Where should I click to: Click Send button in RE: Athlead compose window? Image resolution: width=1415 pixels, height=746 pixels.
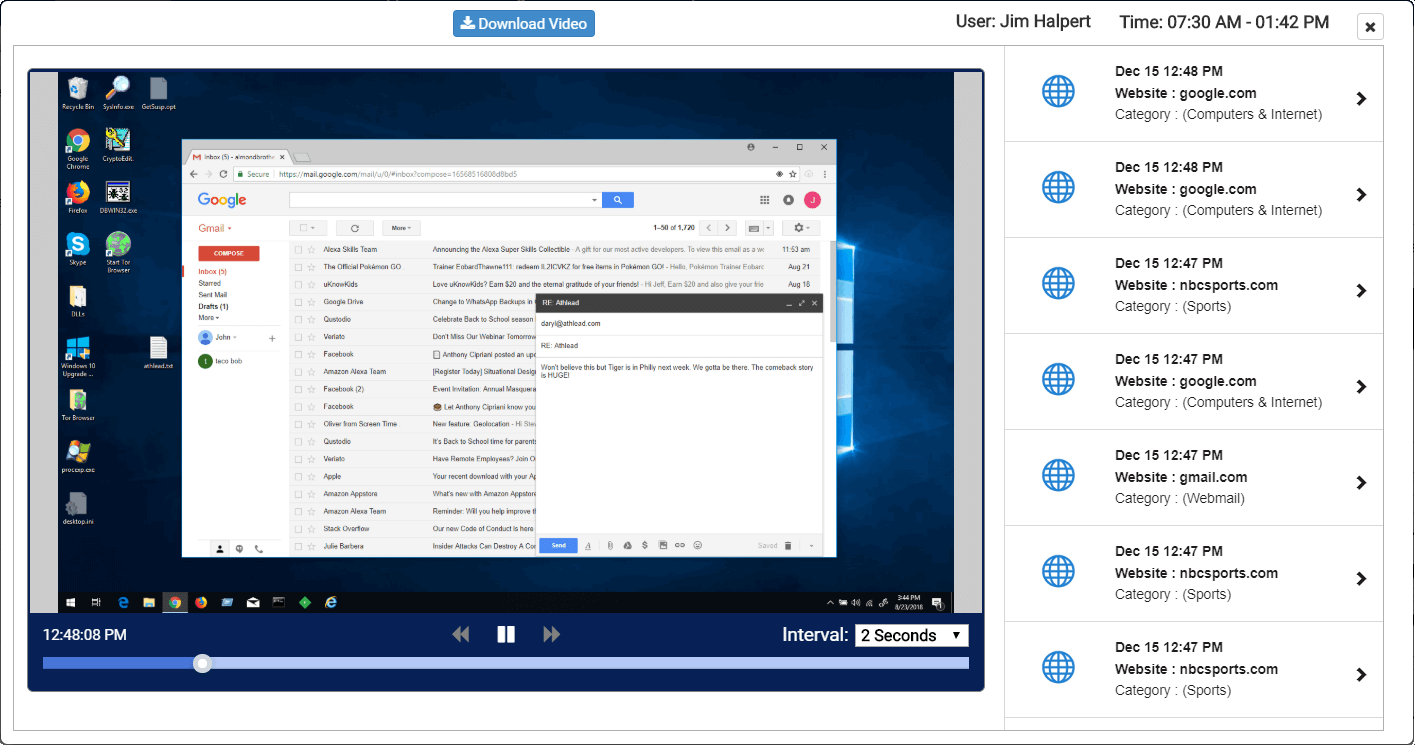[558, 545]
